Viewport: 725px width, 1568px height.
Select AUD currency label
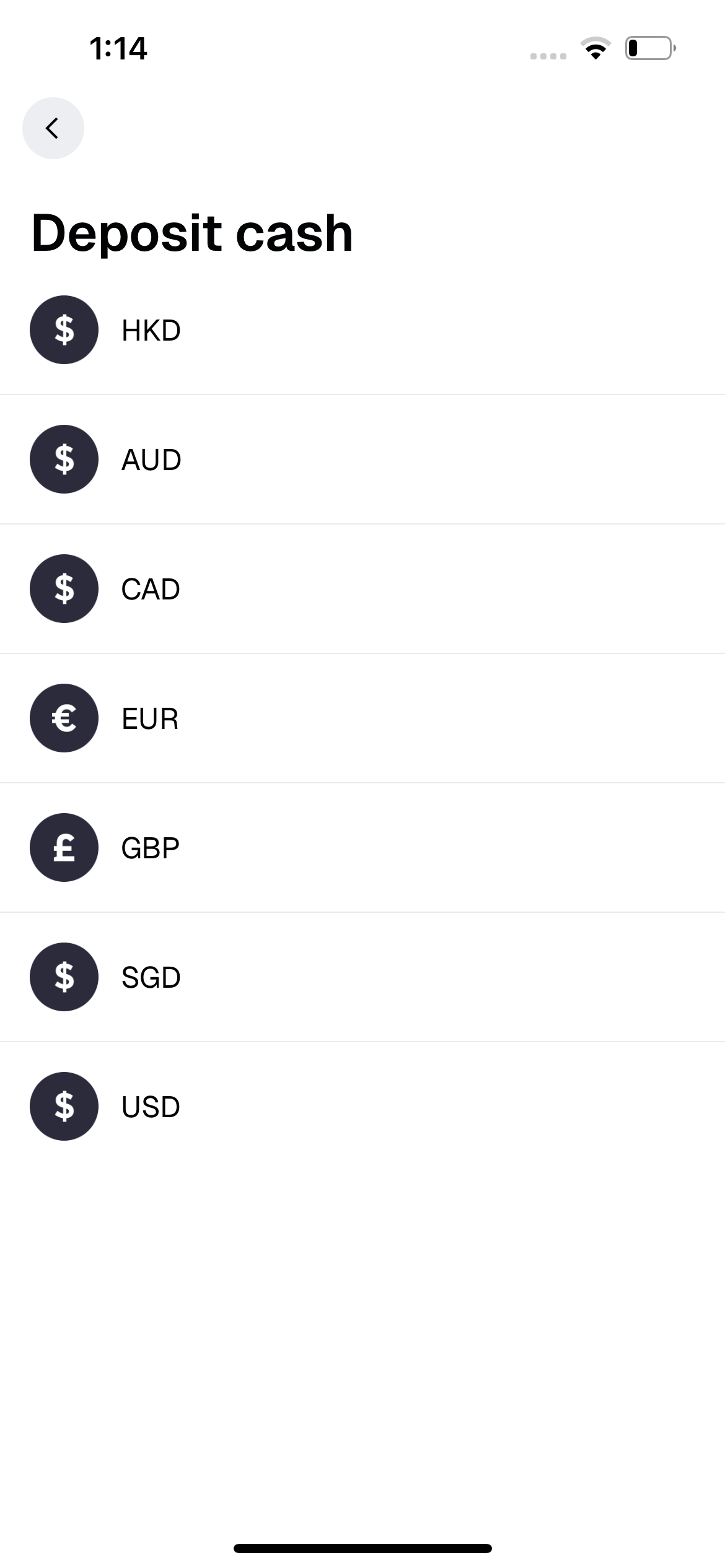151,460
